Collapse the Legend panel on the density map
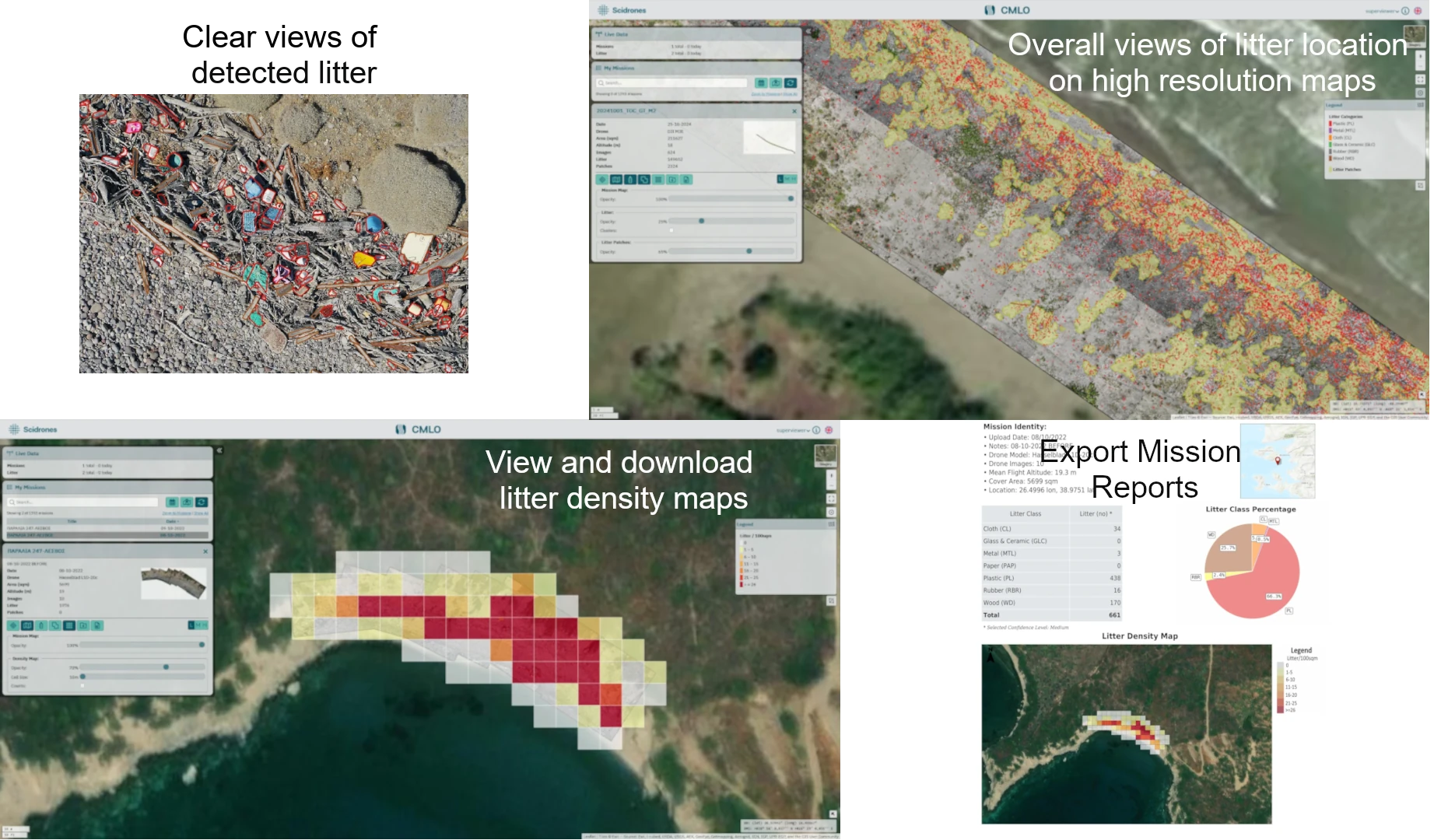Viewport: 1434px width, 840px height. click(x=831, y=524)
